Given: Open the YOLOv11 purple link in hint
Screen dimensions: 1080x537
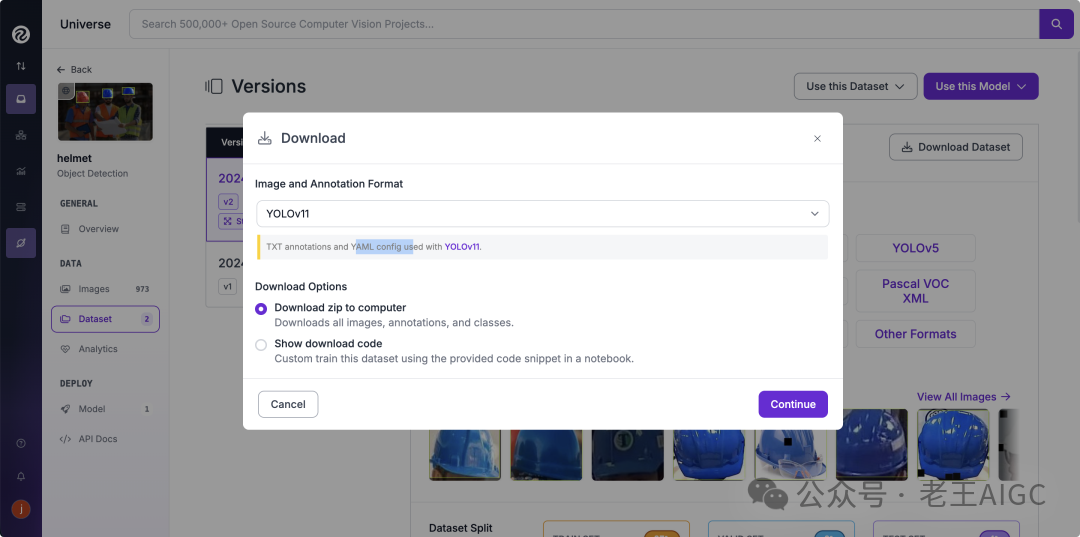Looking at the screenshot, I should (x=462, y=246).
